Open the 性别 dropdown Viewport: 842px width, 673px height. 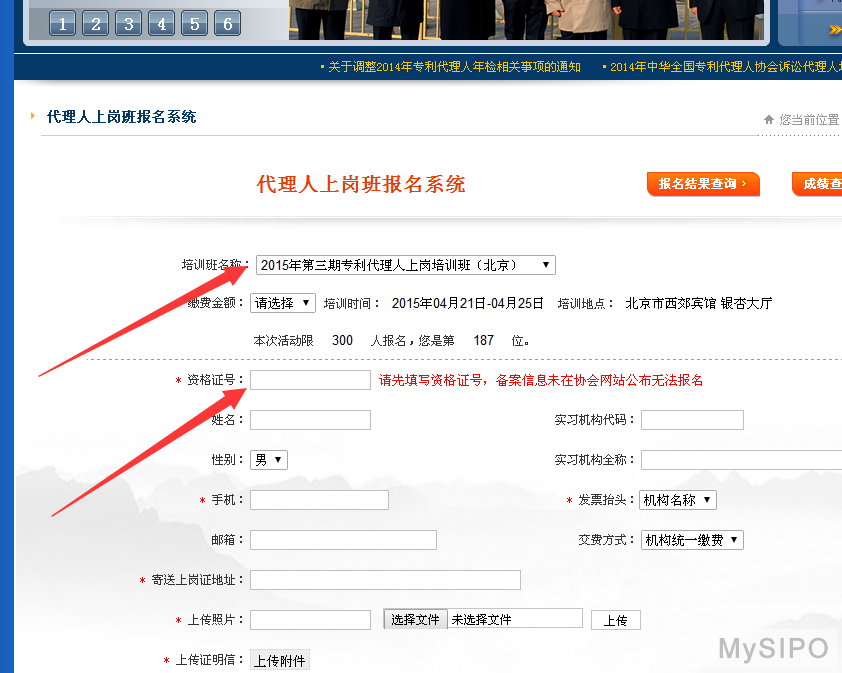(268, 460)
